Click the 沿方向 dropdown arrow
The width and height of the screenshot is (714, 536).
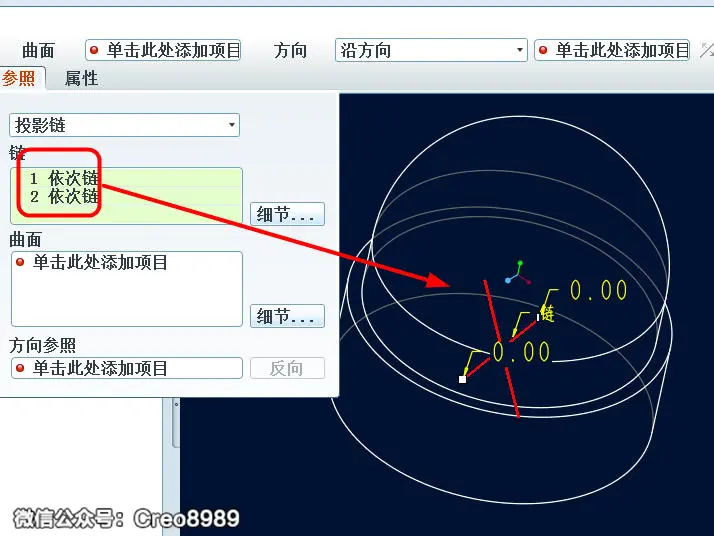tap(520, 50)
